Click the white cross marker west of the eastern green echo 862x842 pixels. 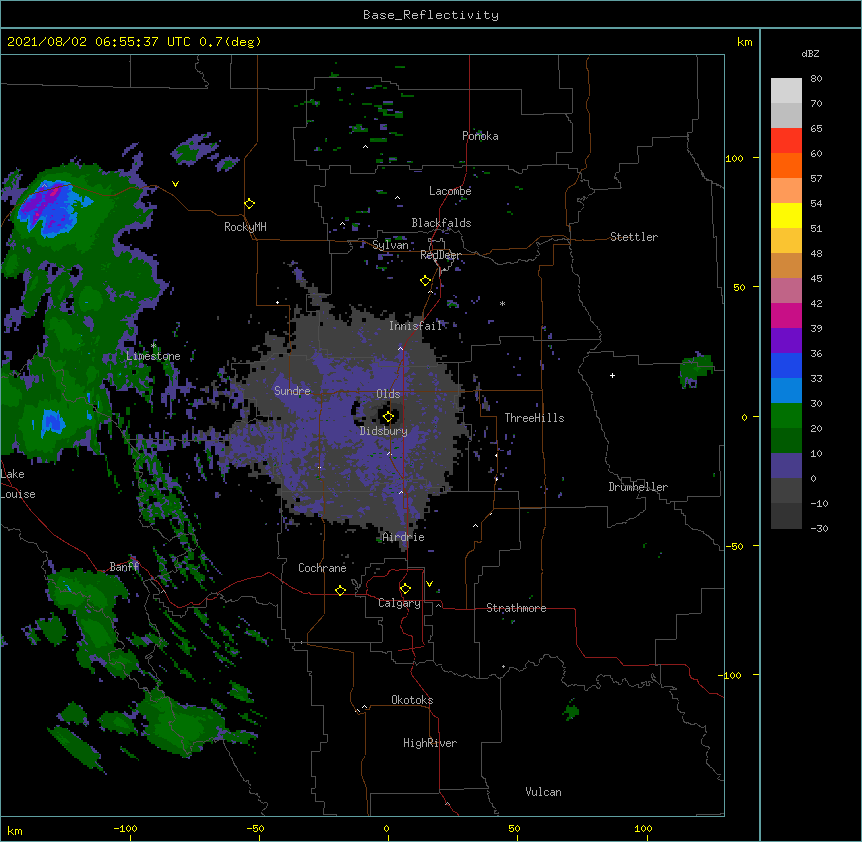[612, 375]
